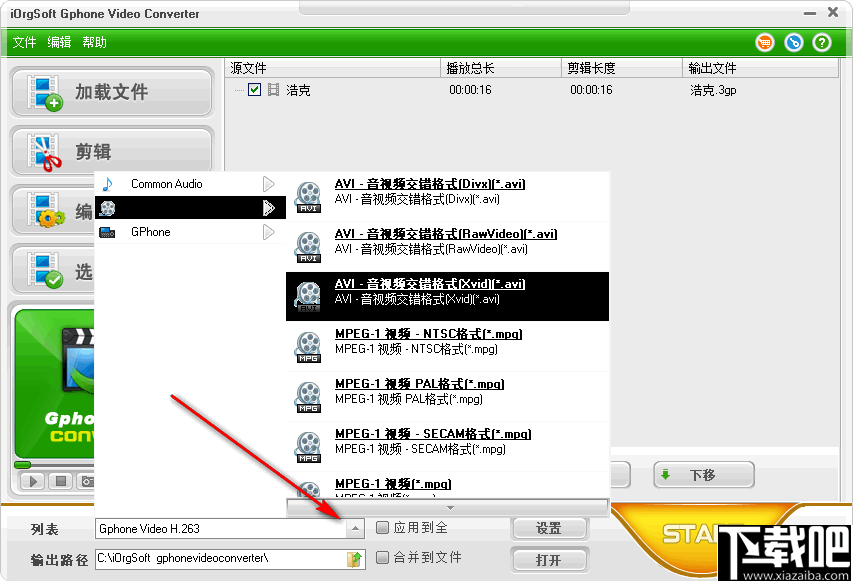Click the output path input field
This screenshot has width=853, height=581.
click(x=220, y=559)
